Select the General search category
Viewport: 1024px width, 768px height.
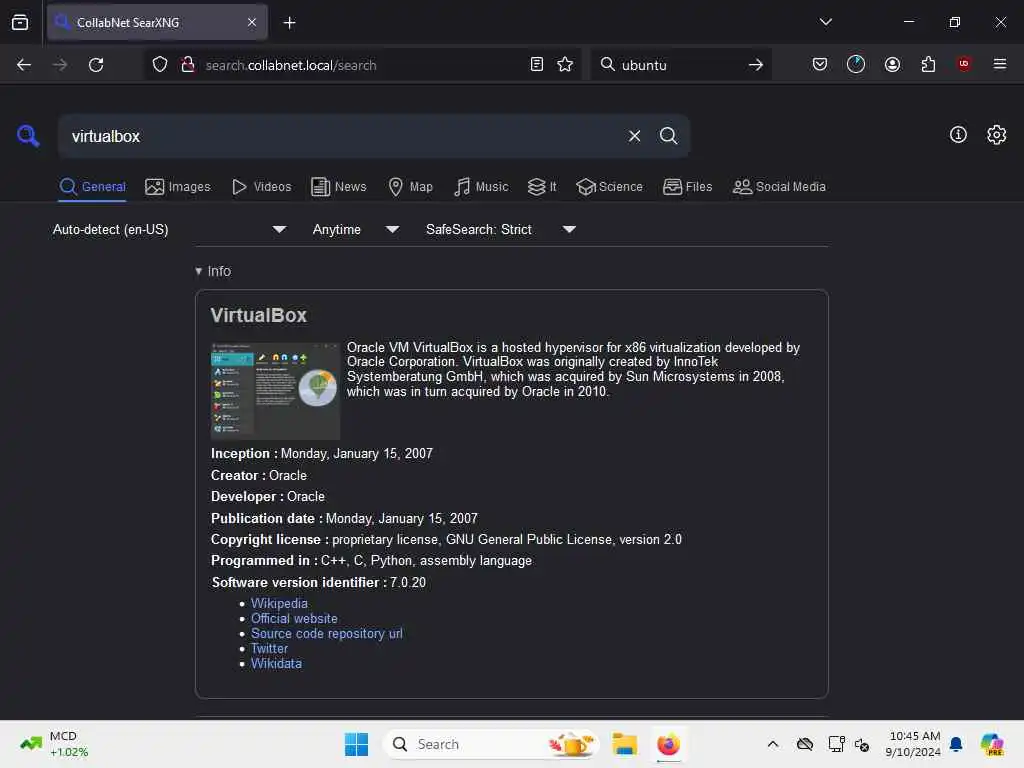pyautogui.click(x=93, y=187)
